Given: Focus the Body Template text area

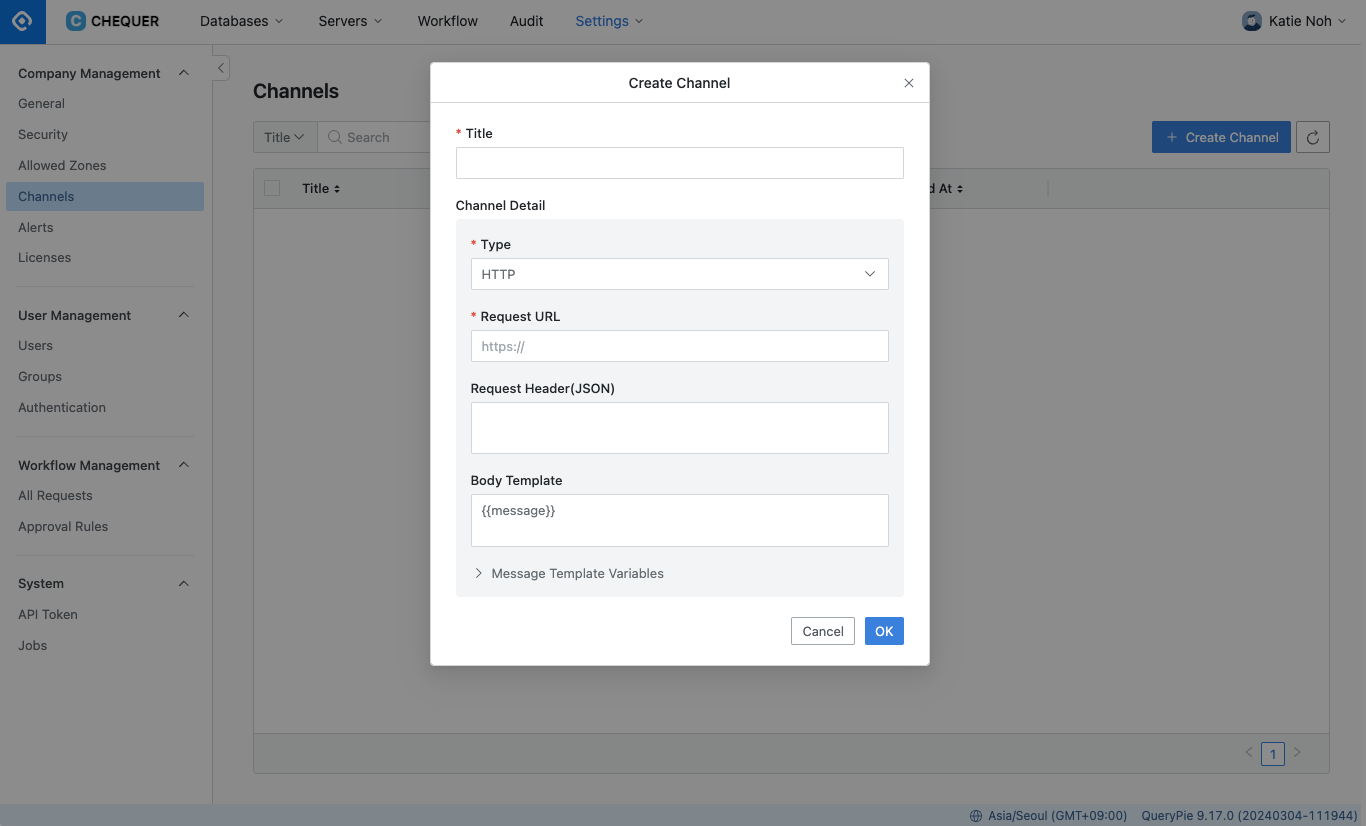Looking at the screenshot, I should [679, 520].
